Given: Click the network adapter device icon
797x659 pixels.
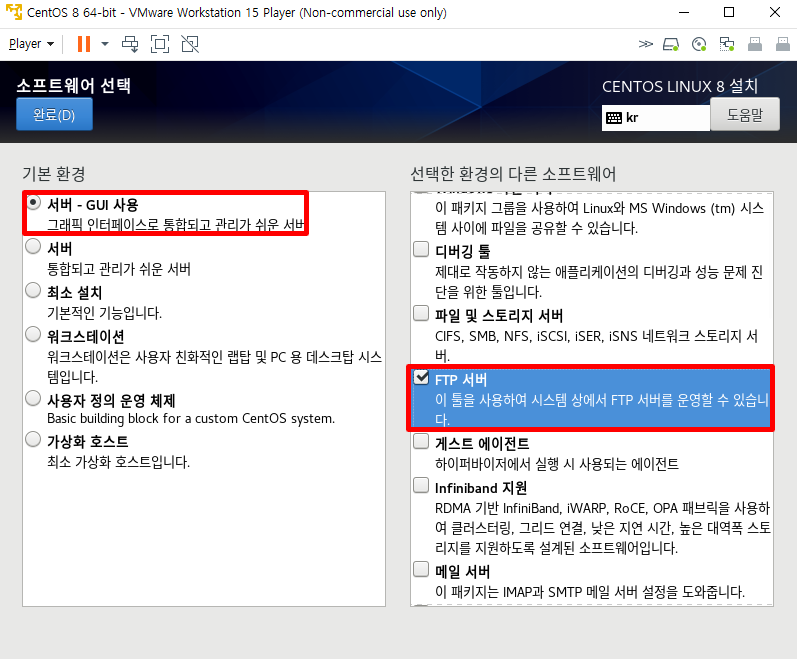Looking at the screenshot, I should pyautogui.click(x=727, y=44).
